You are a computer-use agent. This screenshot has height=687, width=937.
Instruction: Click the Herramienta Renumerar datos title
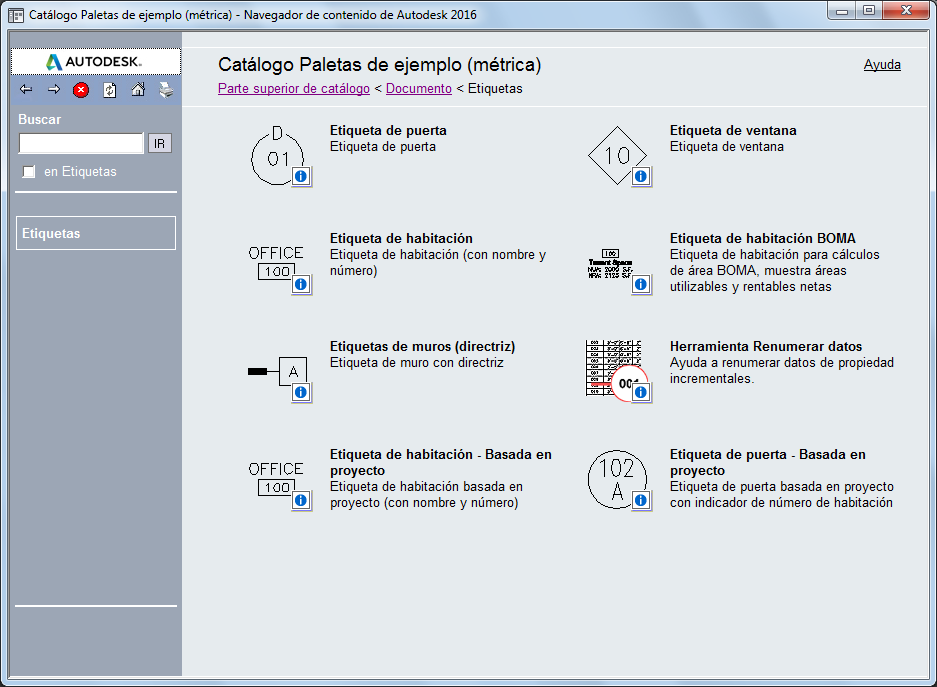point(766,346)
